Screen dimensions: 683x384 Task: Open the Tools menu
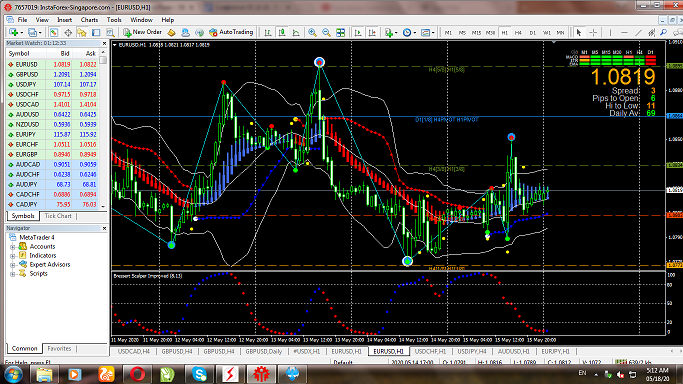coord(114,20)
